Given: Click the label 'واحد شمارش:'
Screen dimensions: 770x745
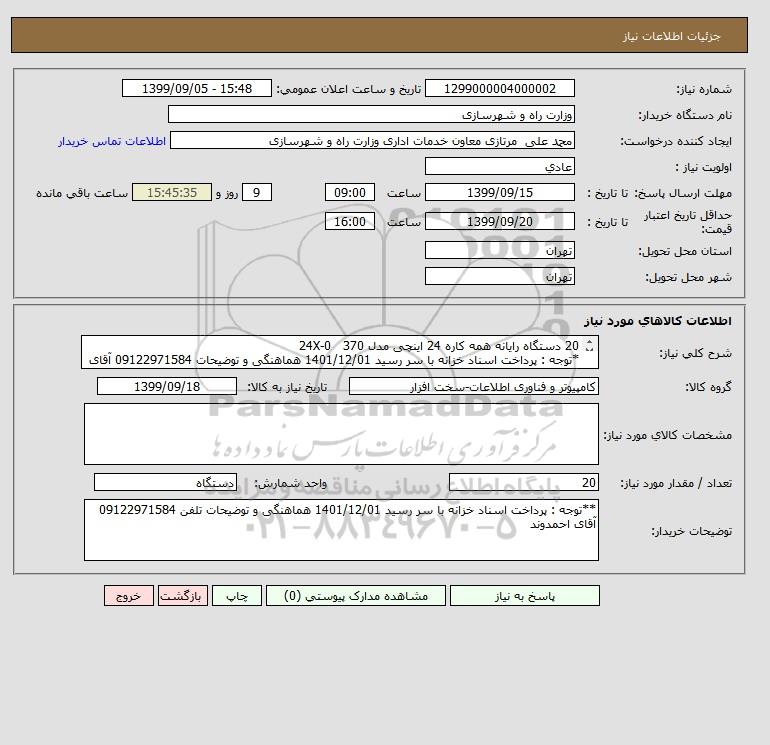Looking at the screenshot, I should tap(290, 484).
